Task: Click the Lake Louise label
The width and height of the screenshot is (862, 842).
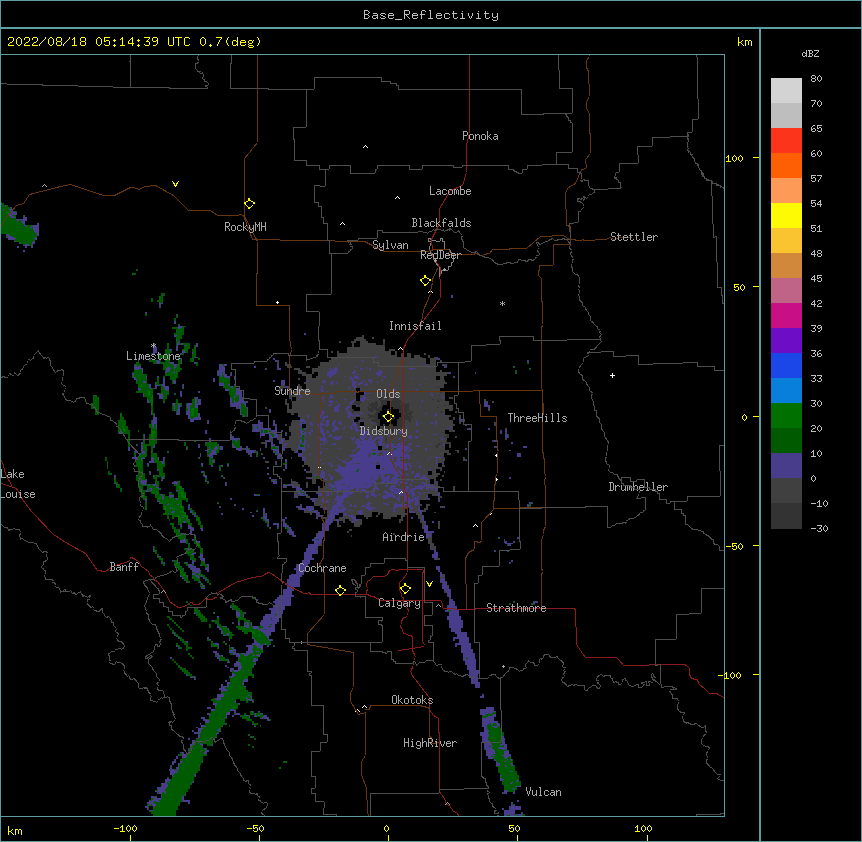Action: (x=18, y=484)
